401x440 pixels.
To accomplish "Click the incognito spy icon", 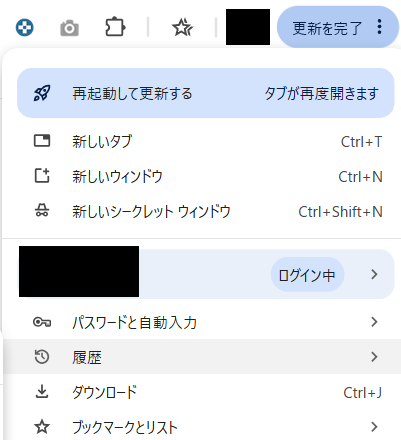I will point(42,211).
